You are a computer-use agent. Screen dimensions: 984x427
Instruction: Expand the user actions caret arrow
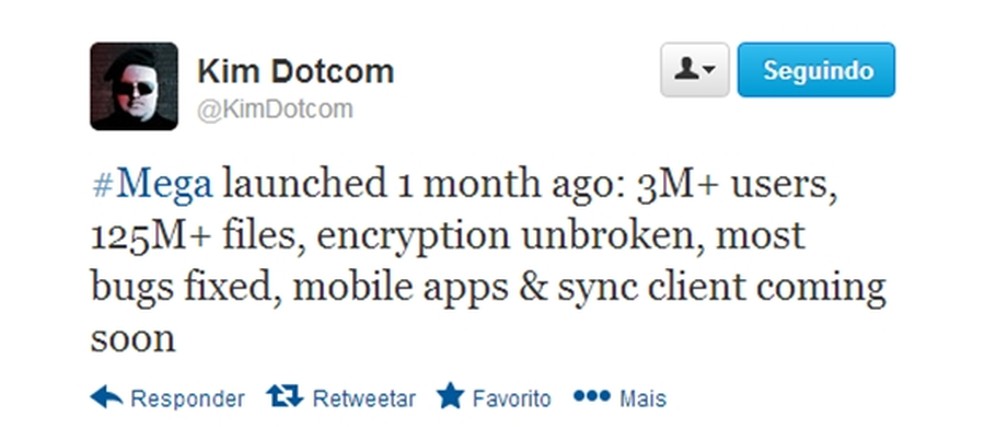709,71
